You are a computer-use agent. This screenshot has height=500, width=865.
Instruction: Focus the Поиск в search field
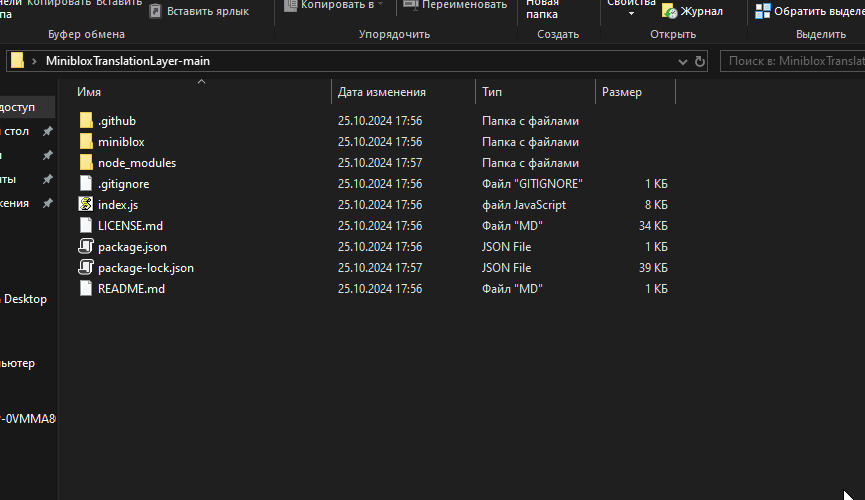793,61
